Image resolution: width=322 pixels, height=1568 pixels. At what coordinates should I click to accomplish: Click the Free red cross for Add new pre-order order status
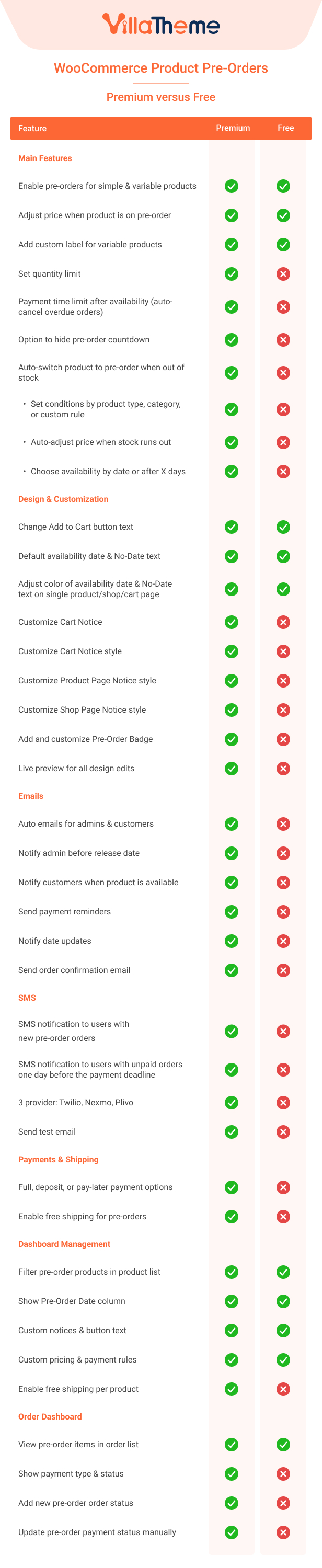click(283, 1503)
